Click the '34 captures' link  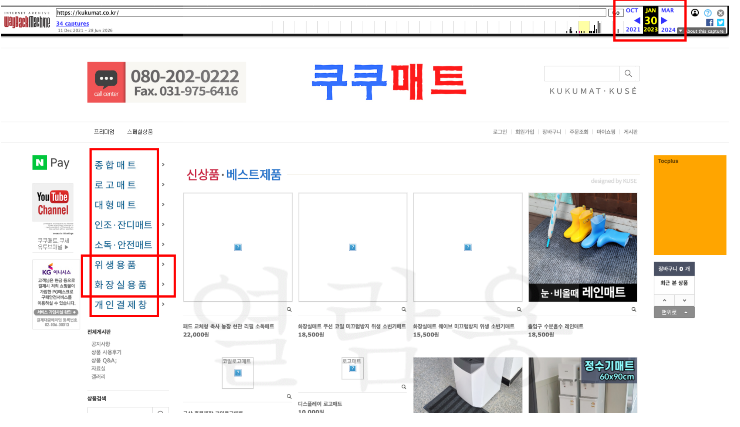(x=73, y=24)
